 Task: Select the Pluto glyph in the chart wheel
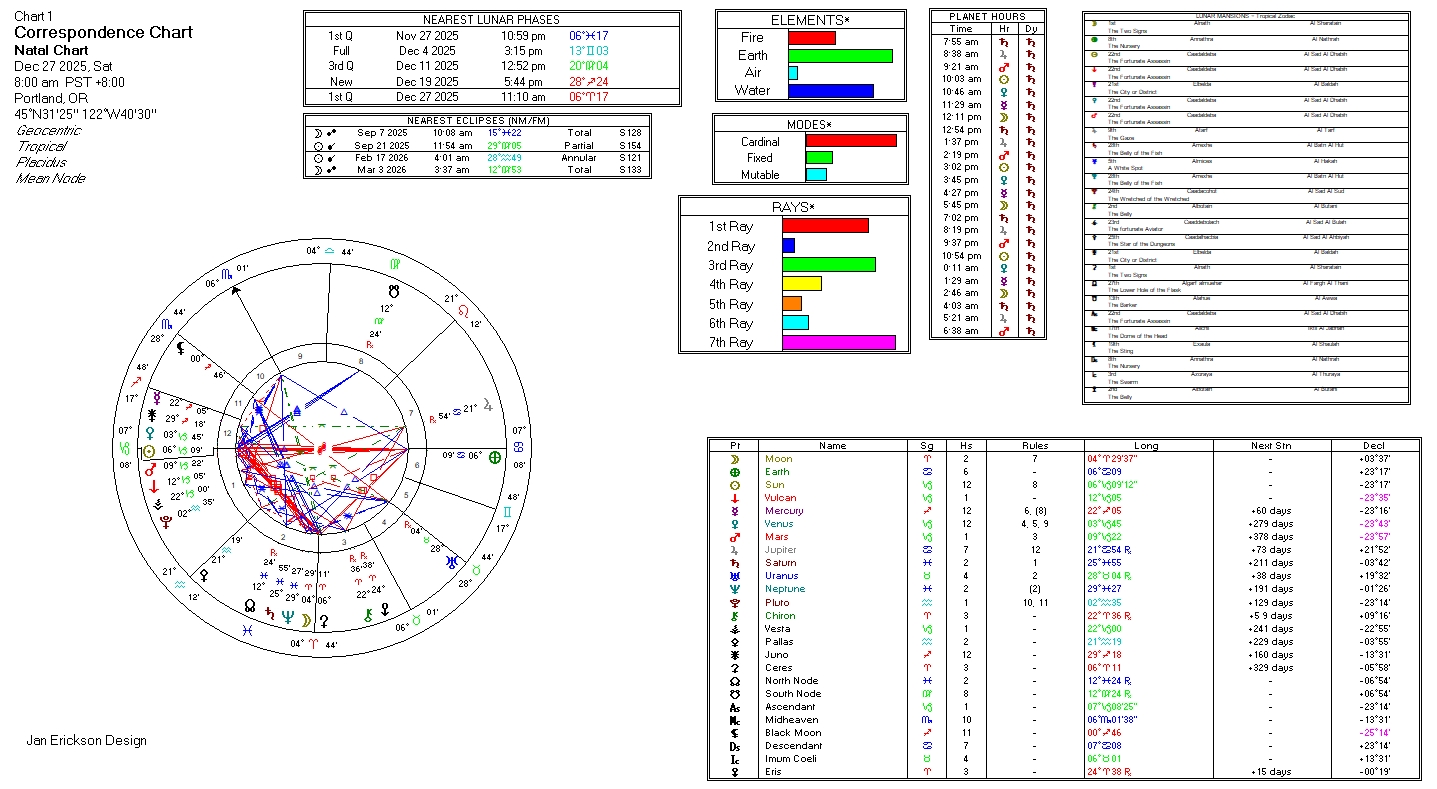(166, 520)
